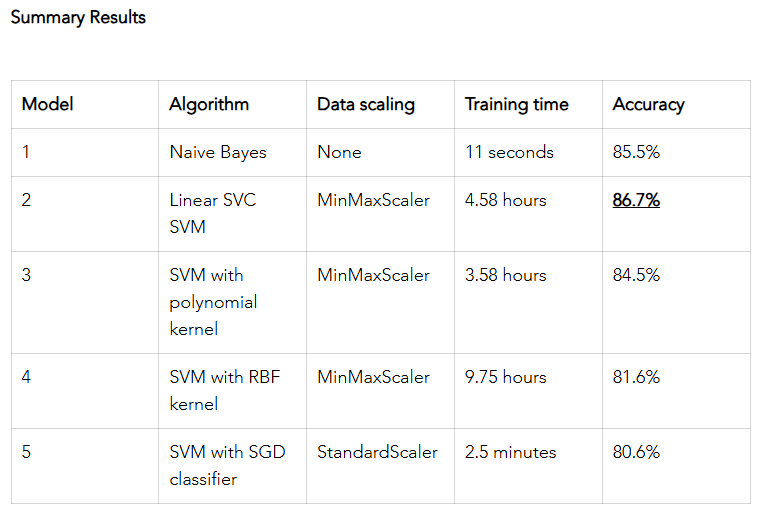This screenshot has height=512, width=766.
Task: Select the 85.5% accuracy cell
Action: click(636, 152)
